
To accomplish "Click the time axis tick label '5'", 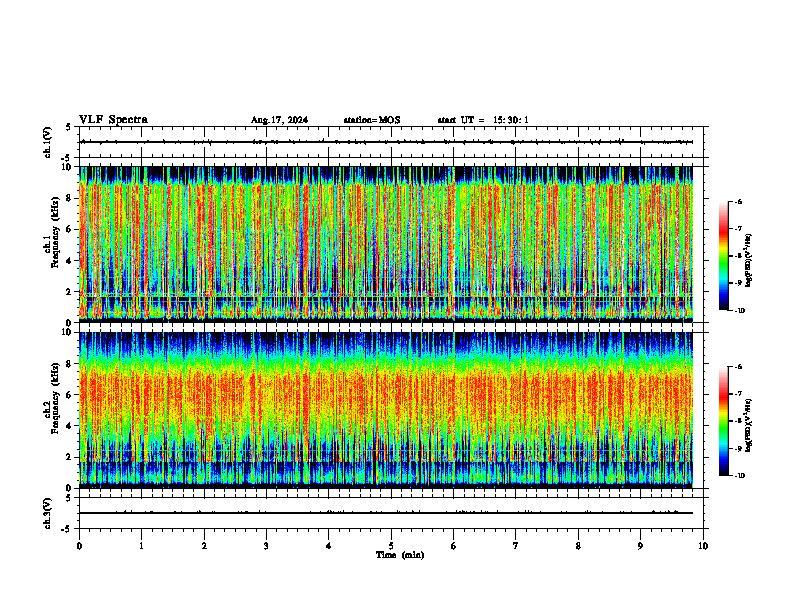I will pyautogui.click(x=391, y=546).
